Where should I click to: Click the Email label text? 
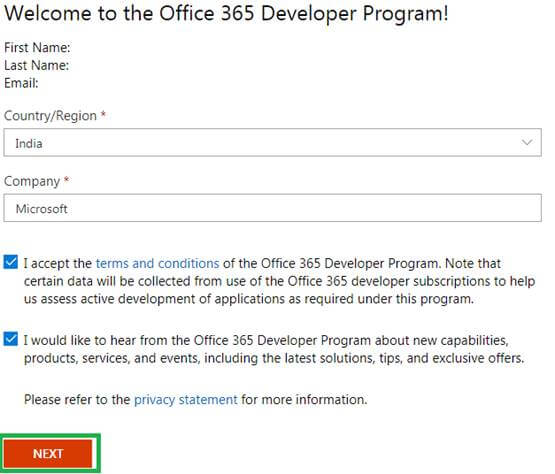[21, 83]
